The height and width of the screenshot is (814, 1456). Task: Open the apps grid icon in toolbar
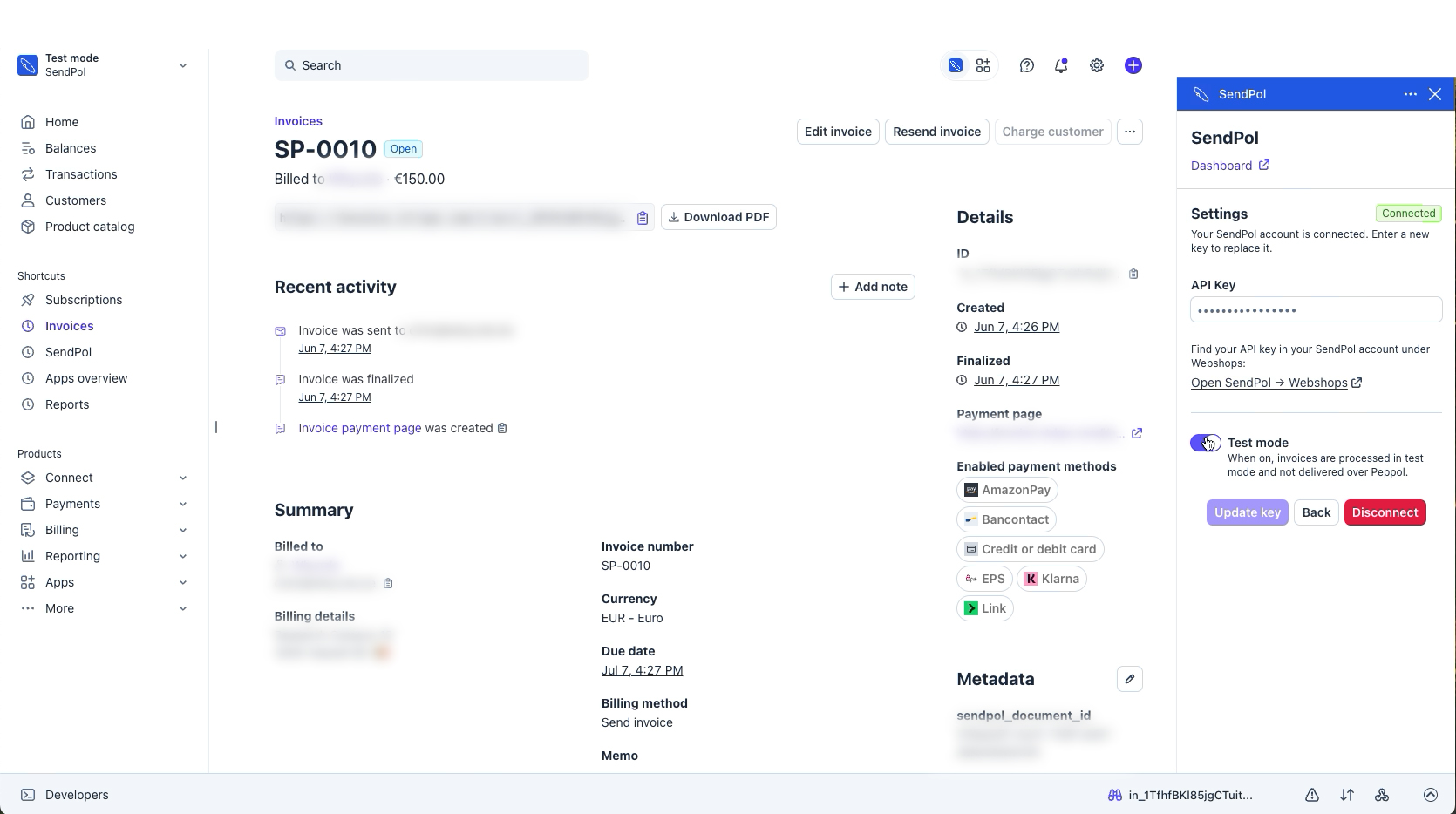coord(983,65)
